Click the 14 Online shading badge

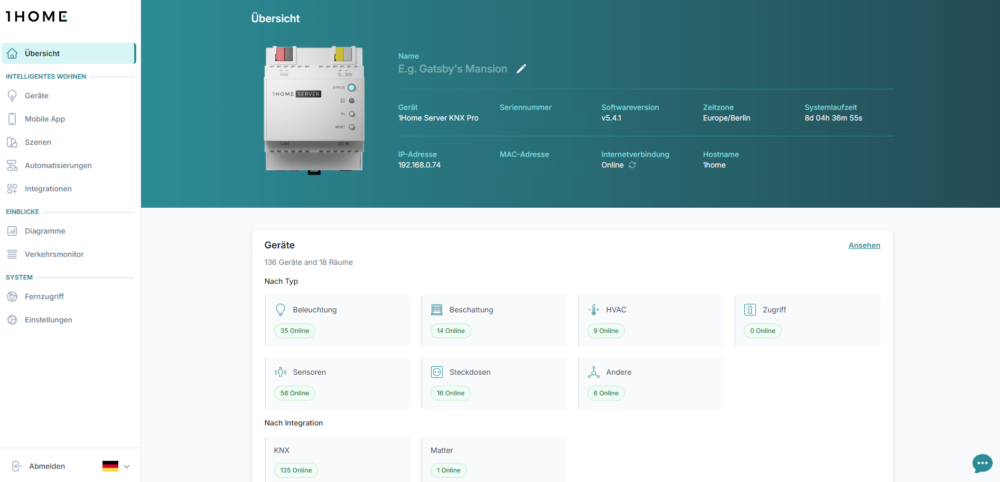[451, 331]
